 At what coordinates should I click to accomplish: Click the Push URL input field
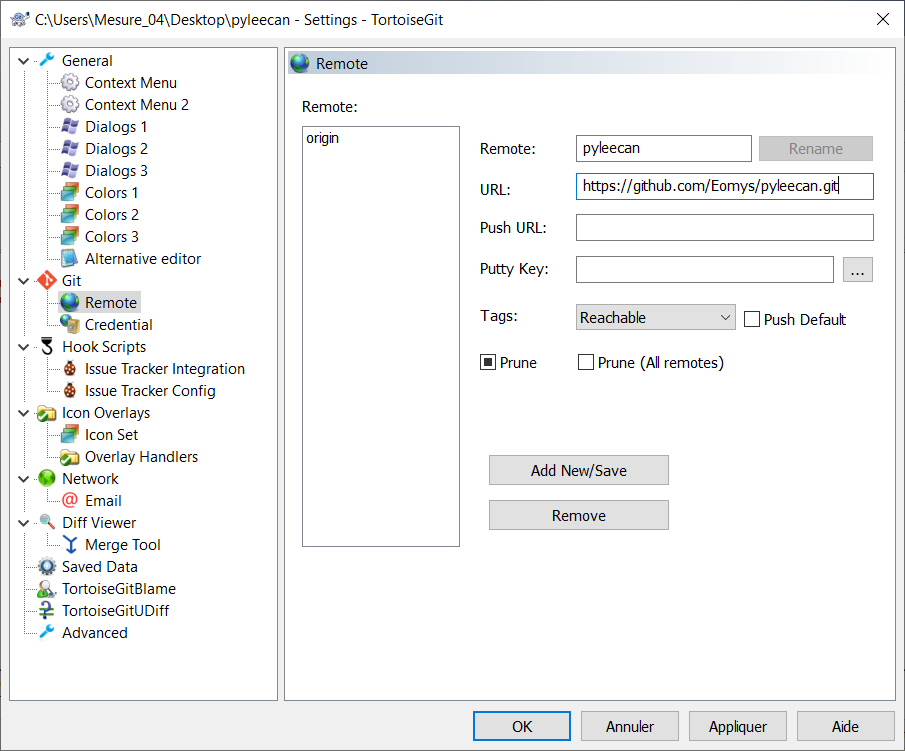coord(725,227)
